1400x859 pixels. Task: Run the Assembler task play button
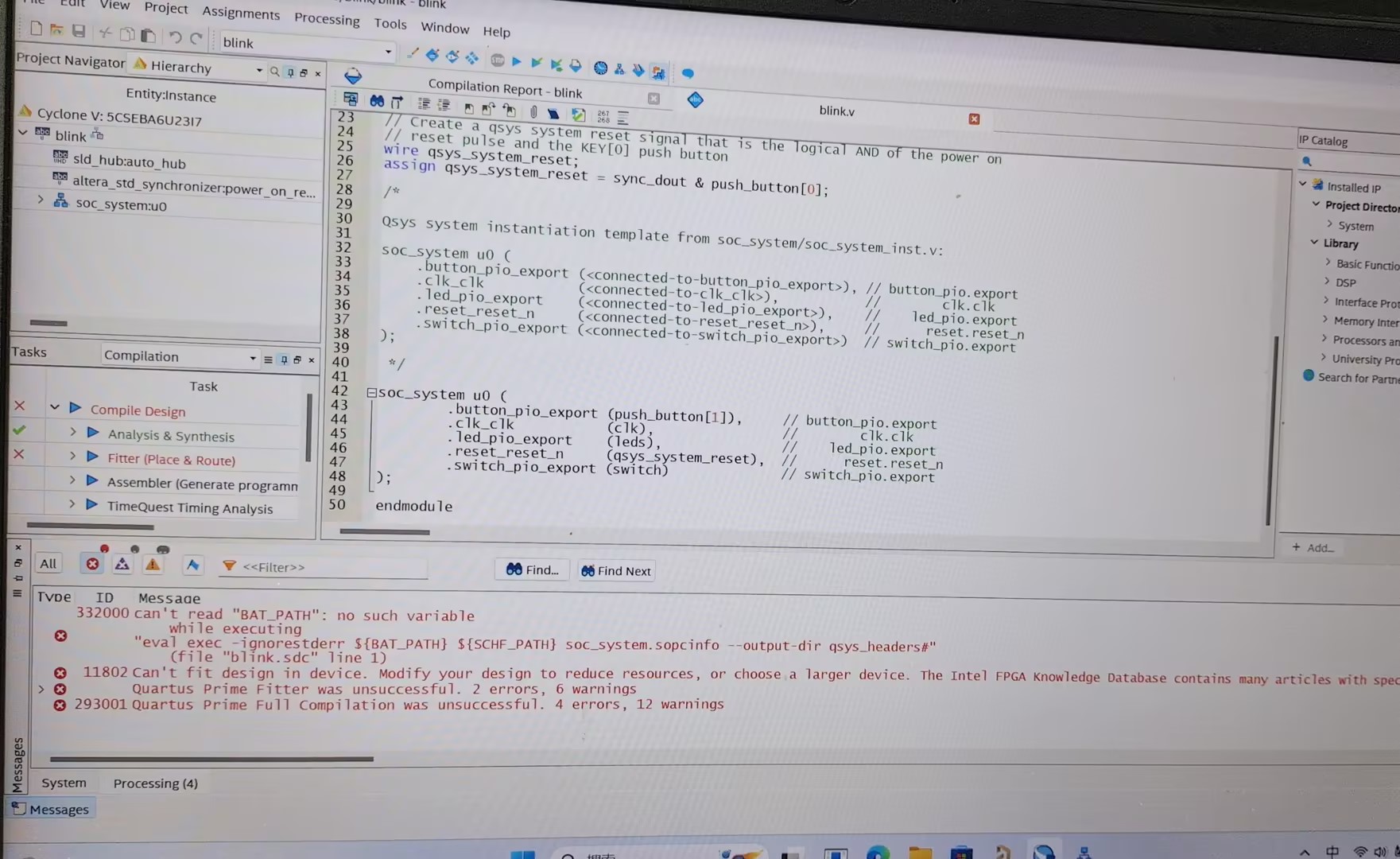click(91, 480)
